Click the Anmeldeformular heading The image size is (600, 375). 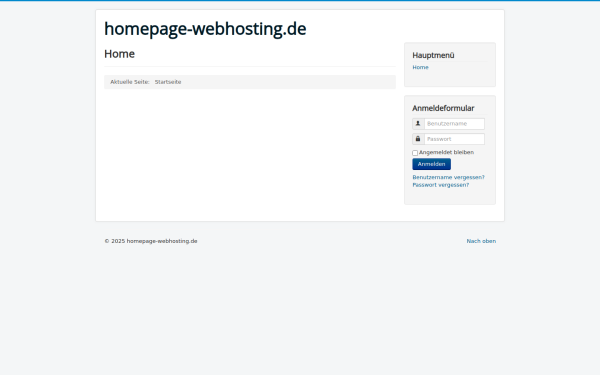(x=443, y=108)
